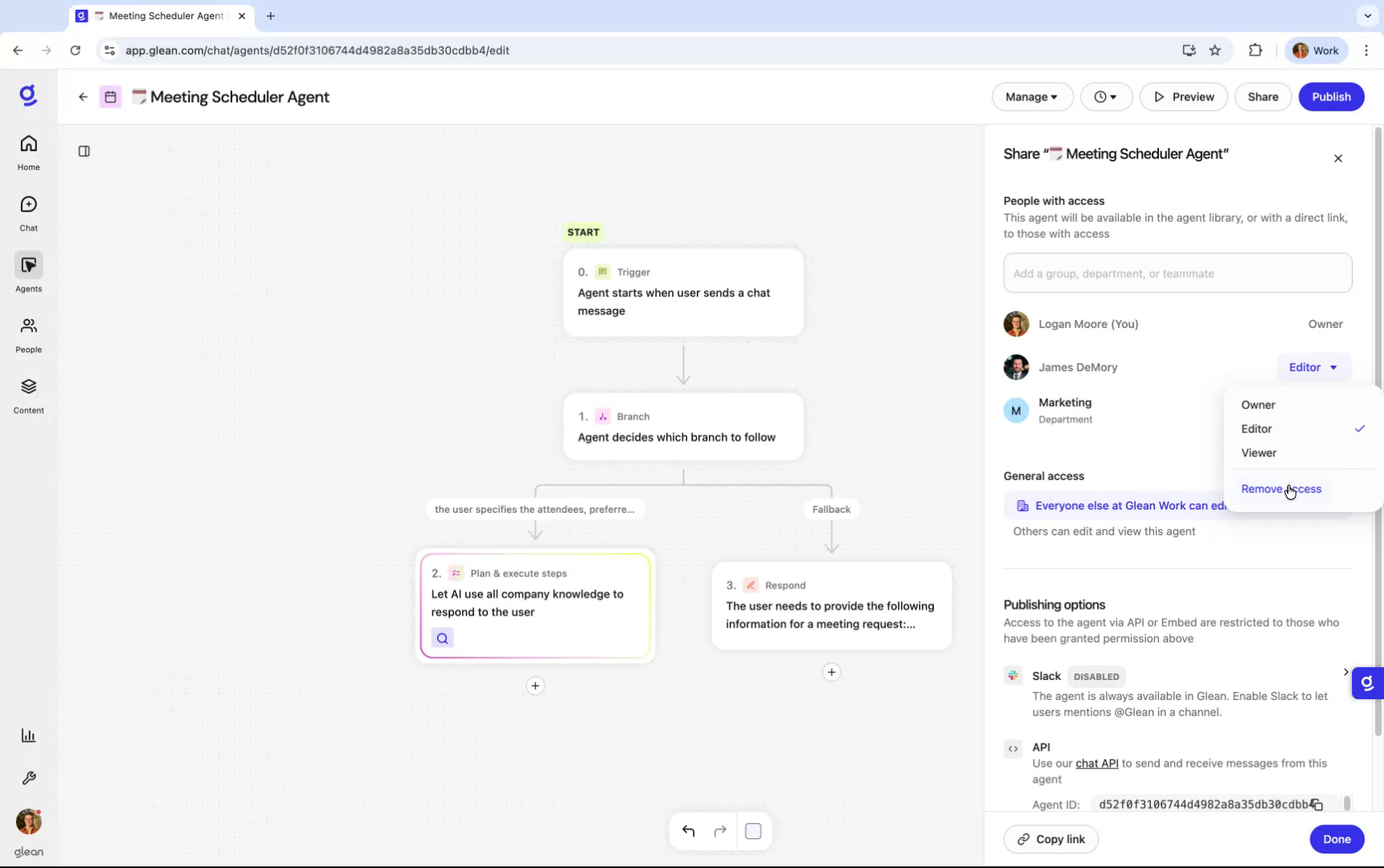Confirm Editor role with checkmark option
This screenshot has width=1384, height=868.
pos(1256,428)
